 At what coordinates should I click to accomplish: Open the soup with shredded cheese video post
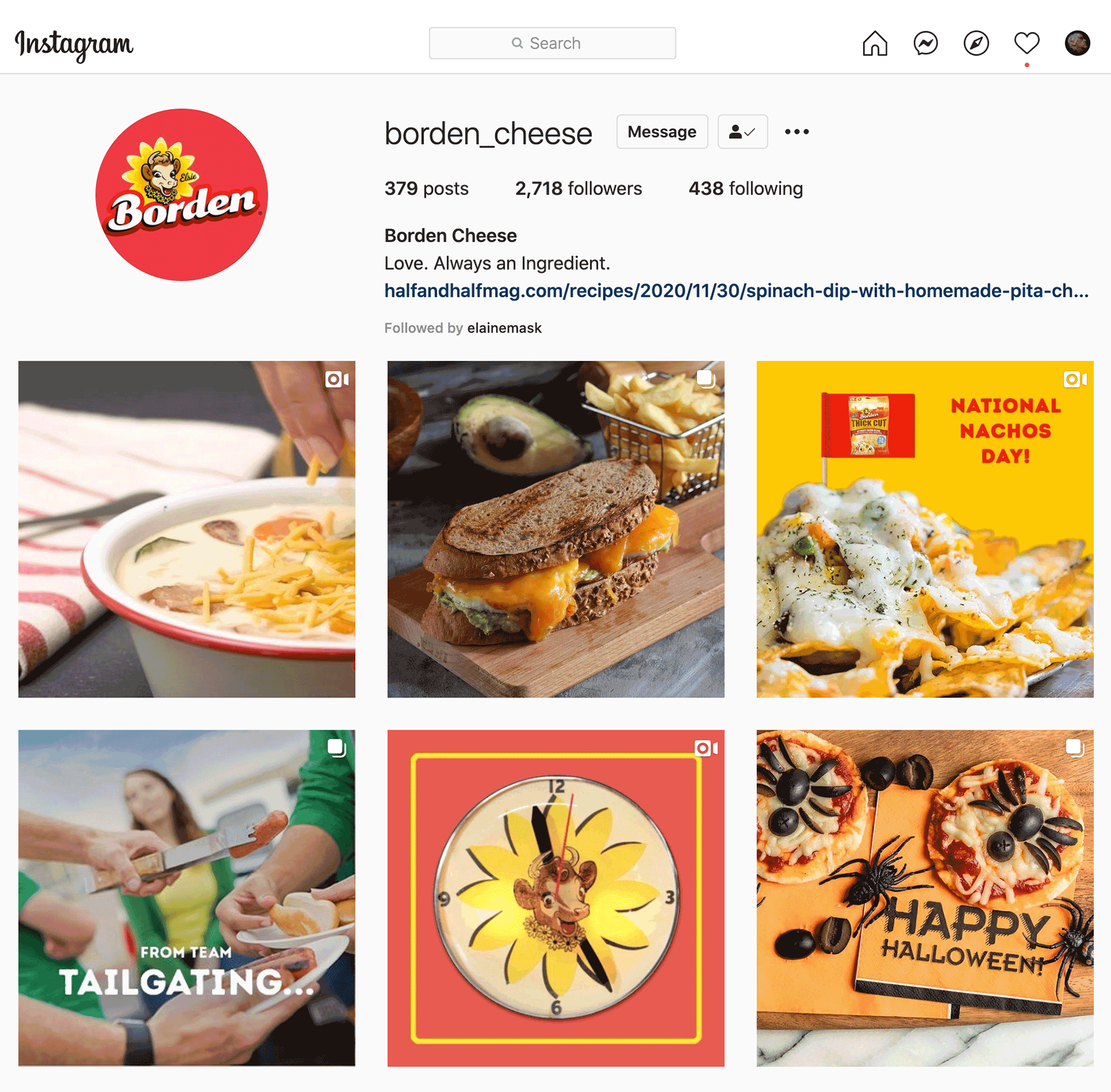click(187, 529)
